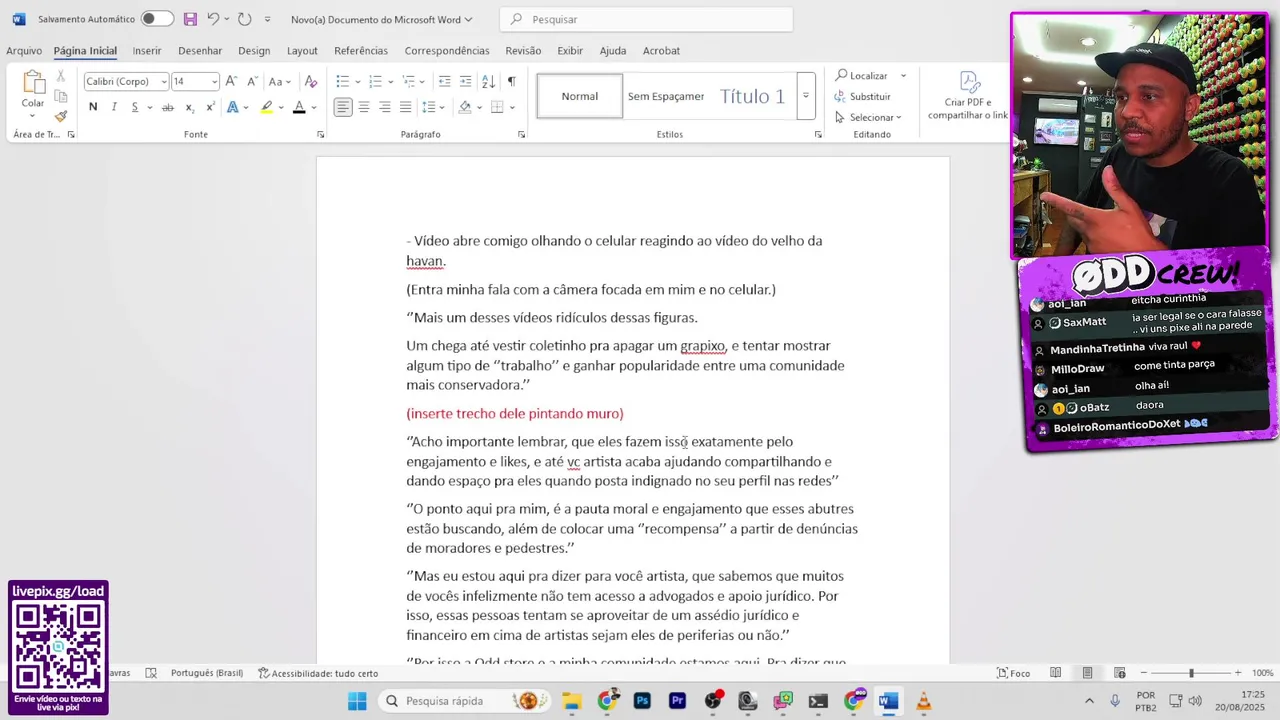
Task: Open Adobe Photoshop from the taskbar
Action: click(642, 701)
